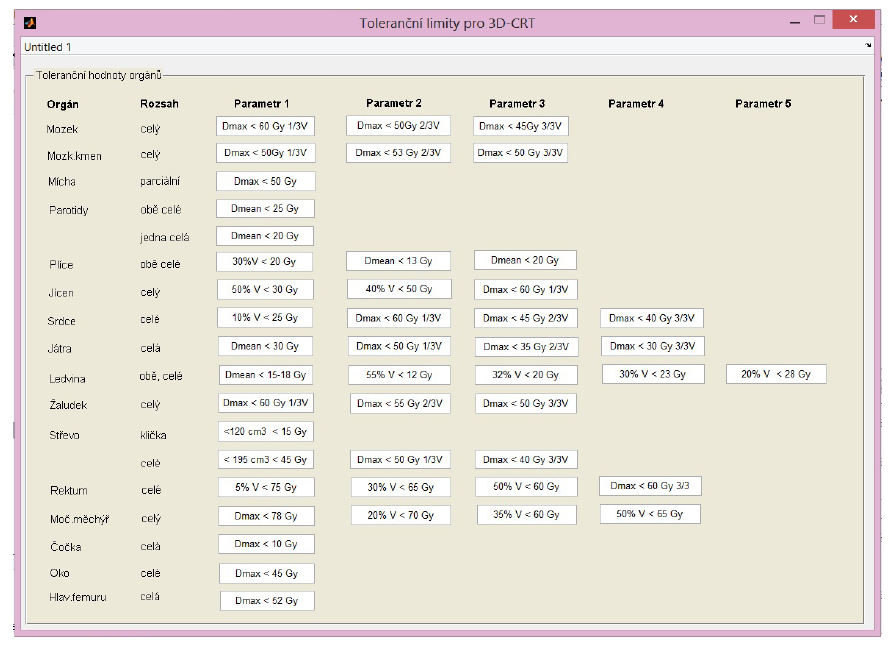Click the small arrow at the menu bar's right end

point(868,46)
